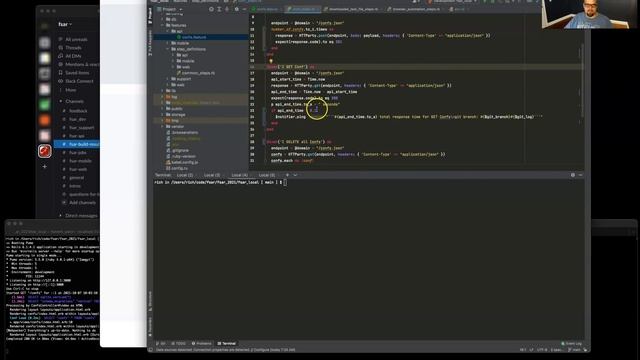Open the Pull Requests vertical tool tab
640x360 pixels.
[x=150, y=43]
